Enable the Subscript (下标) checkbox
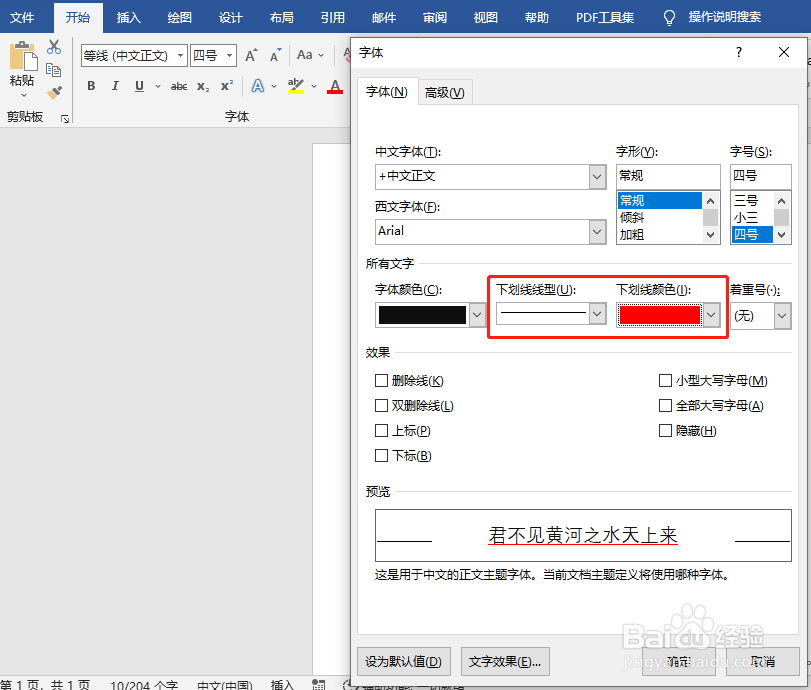This screenshot has height=690, width=811. pos(381,455)
